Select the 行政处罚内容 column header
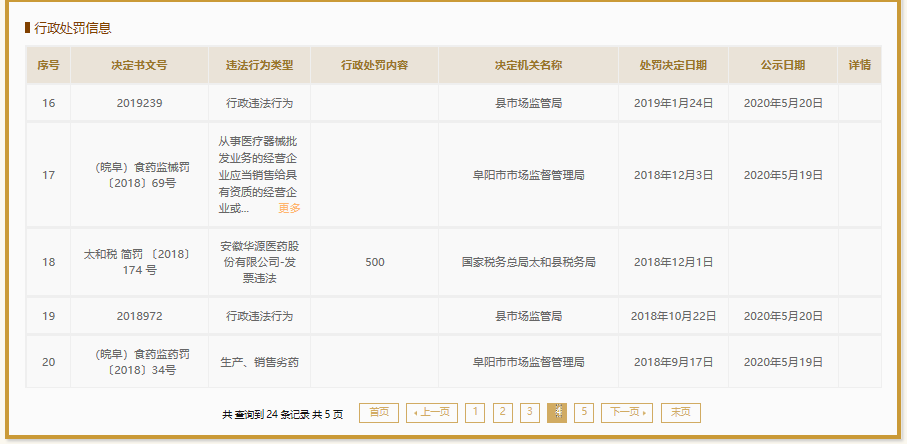Viewport: 907px width, 444px height. 374,65
